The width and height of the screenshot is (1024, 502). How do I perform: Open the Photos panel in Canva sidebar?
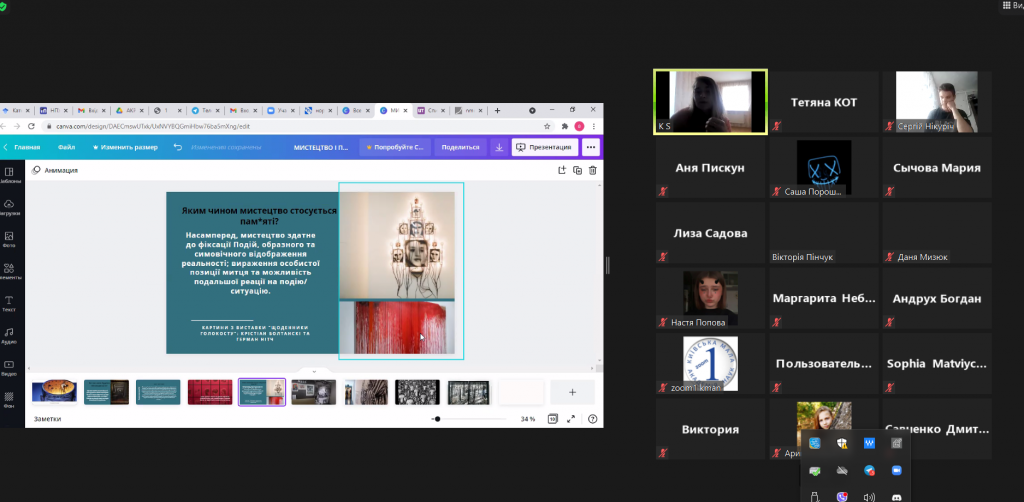pos(10,240)
